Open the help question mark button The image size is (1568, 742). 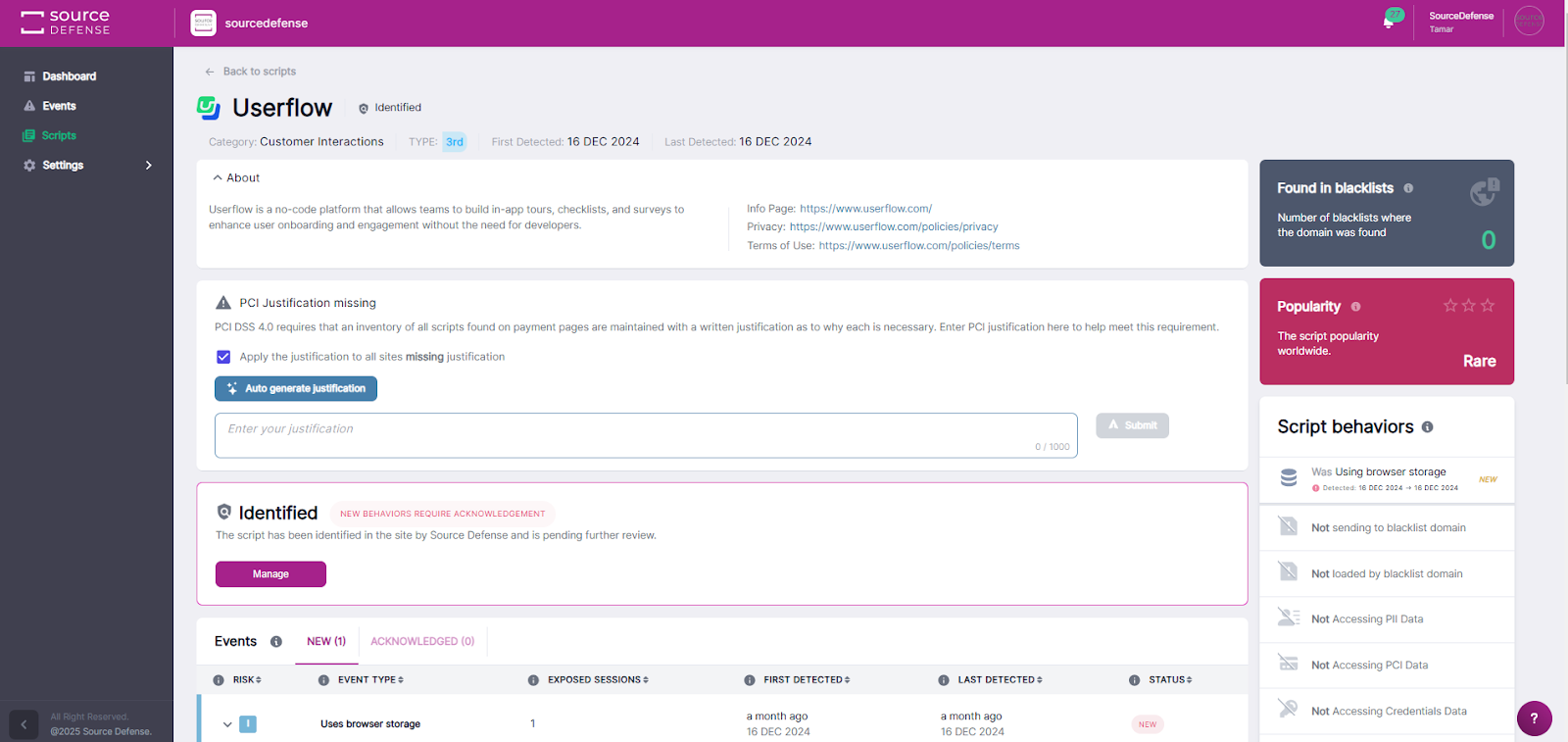(1535, 718)
